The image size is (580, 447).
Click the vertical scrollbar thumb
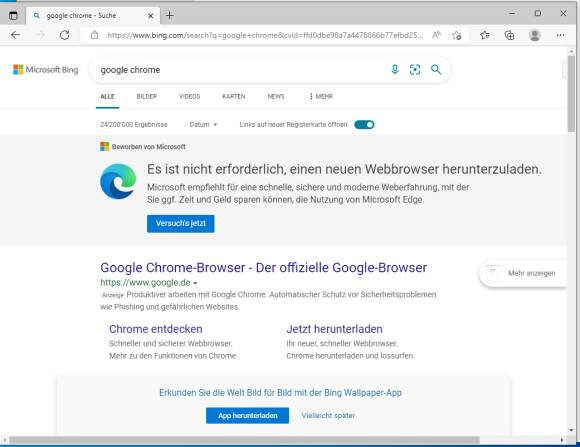pos(571,93)
